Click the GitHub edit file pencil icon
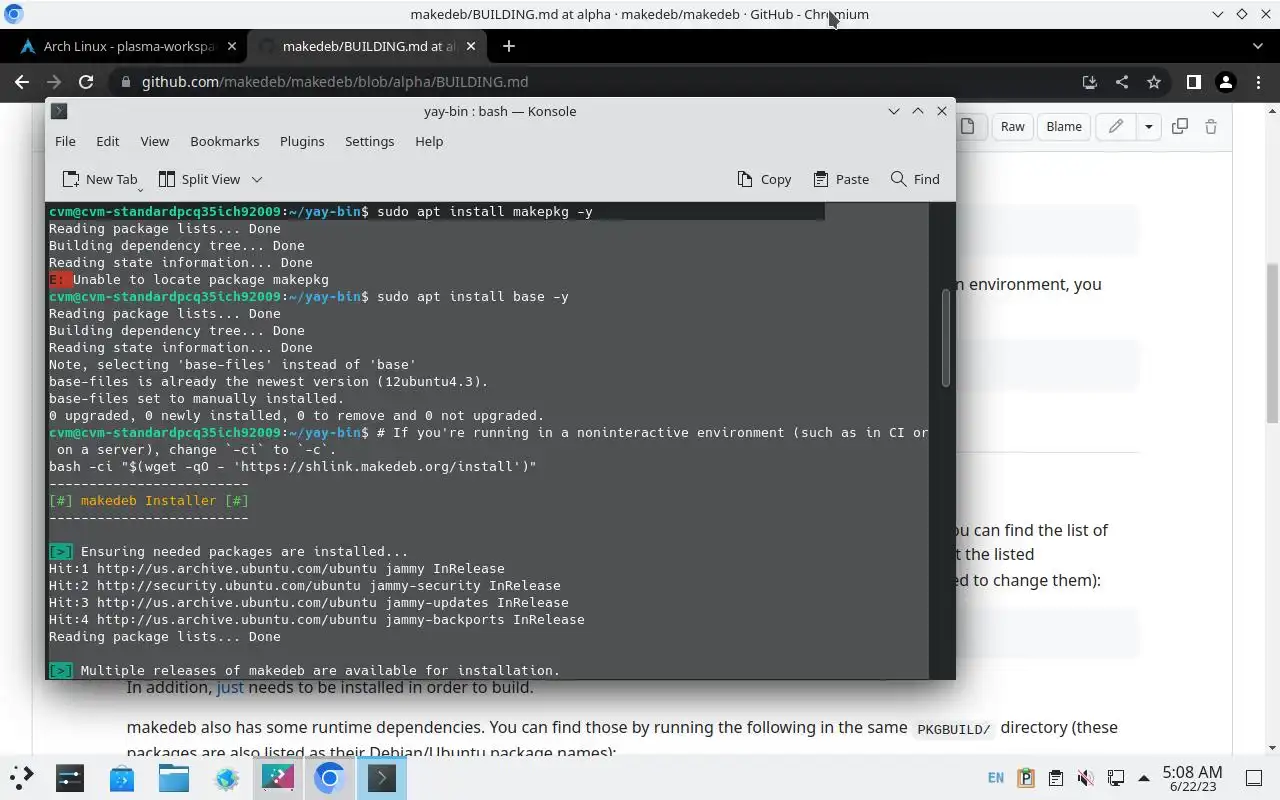 (x=1116, y=126)
